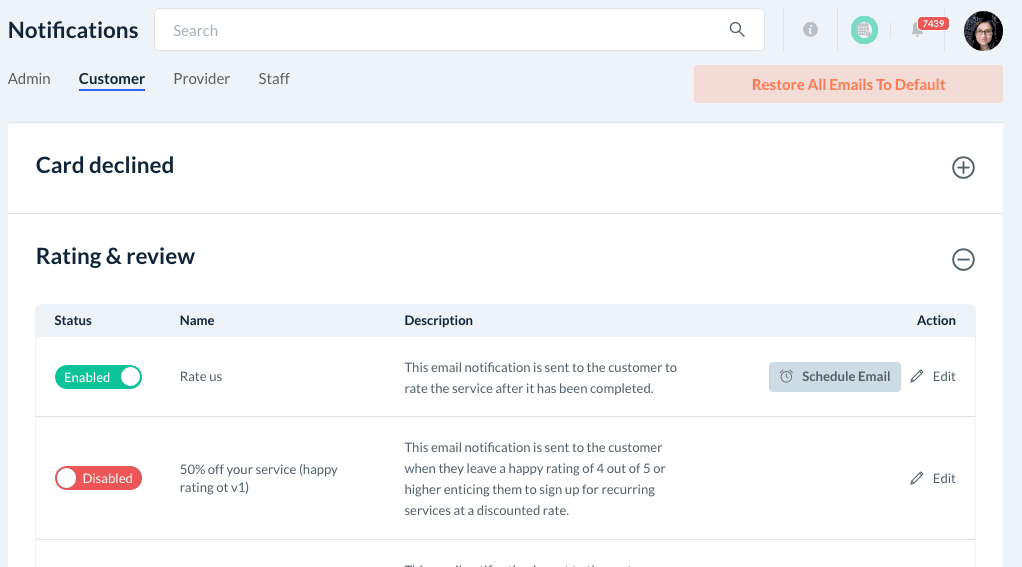Click the pencil icon for 50% off notification
Image resolution: width=1022 pixels, height=567 pixels.
917,479
